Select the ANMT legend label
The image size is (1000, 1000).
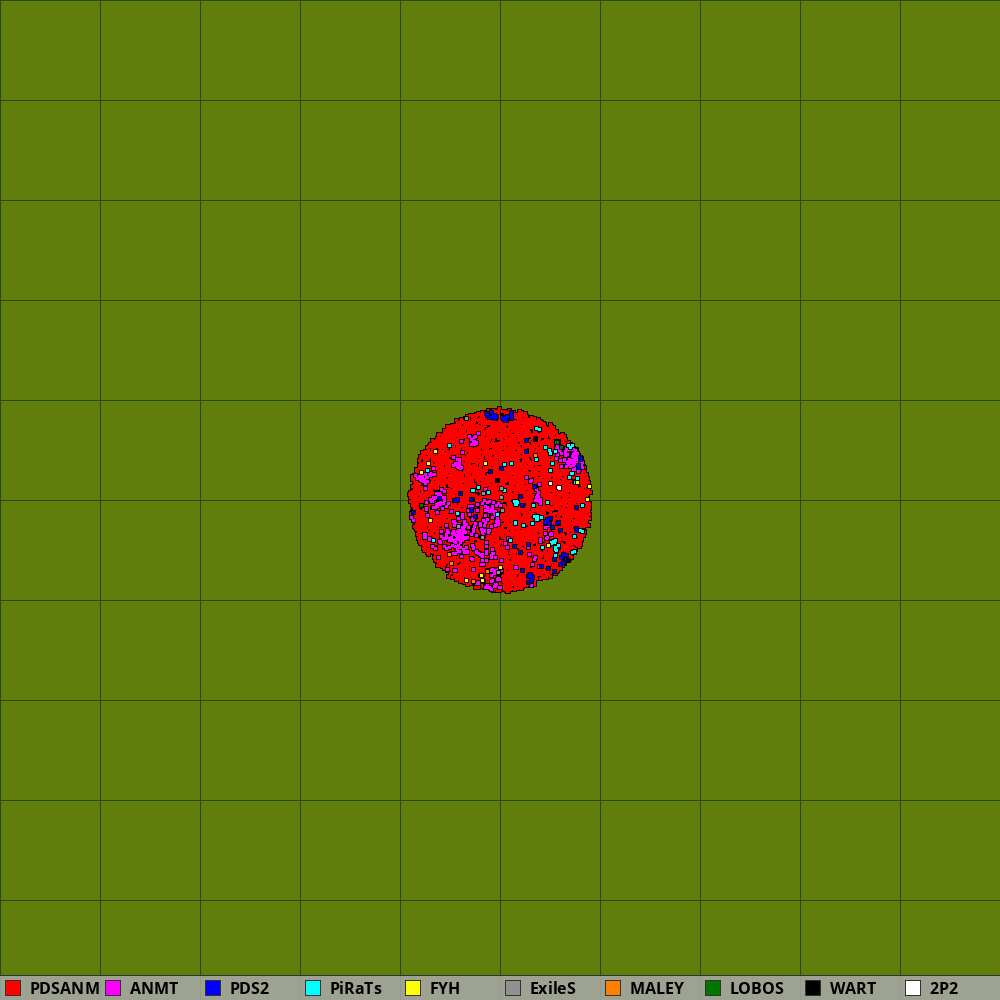(154, 988)
